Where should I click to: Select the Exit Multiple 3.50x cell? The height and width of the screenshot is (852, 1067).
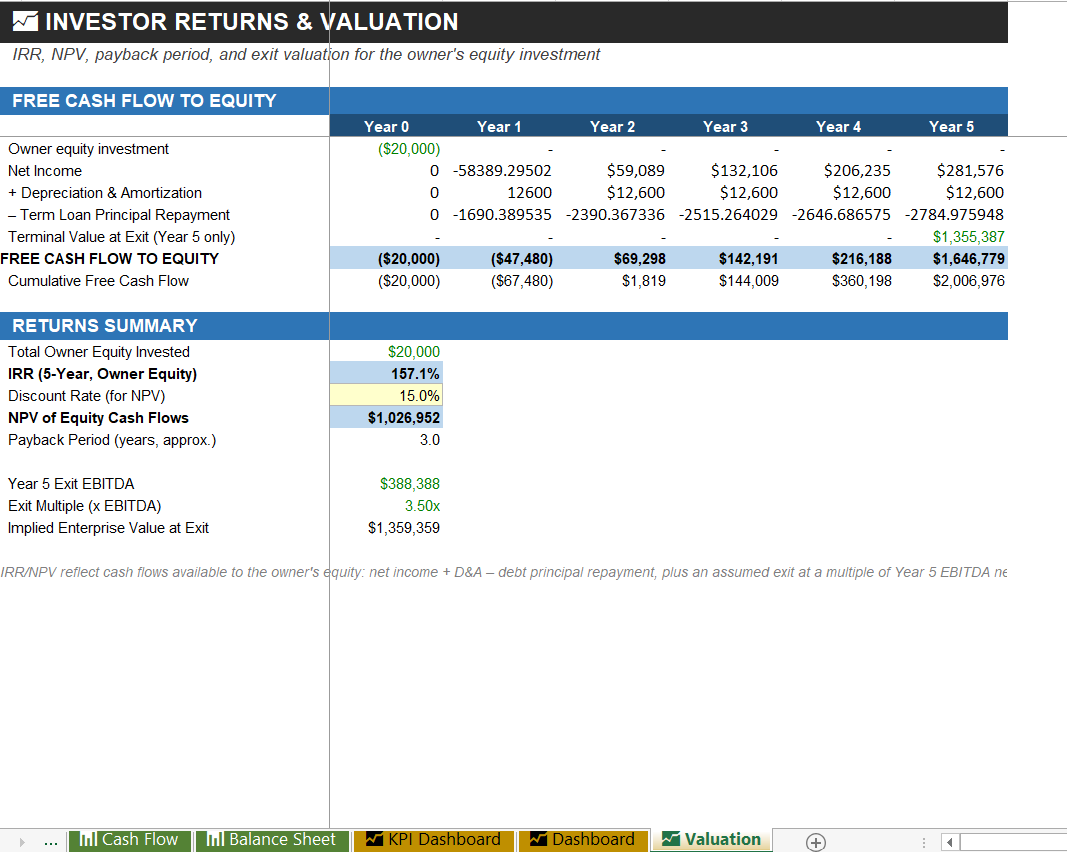pos(386,506)
